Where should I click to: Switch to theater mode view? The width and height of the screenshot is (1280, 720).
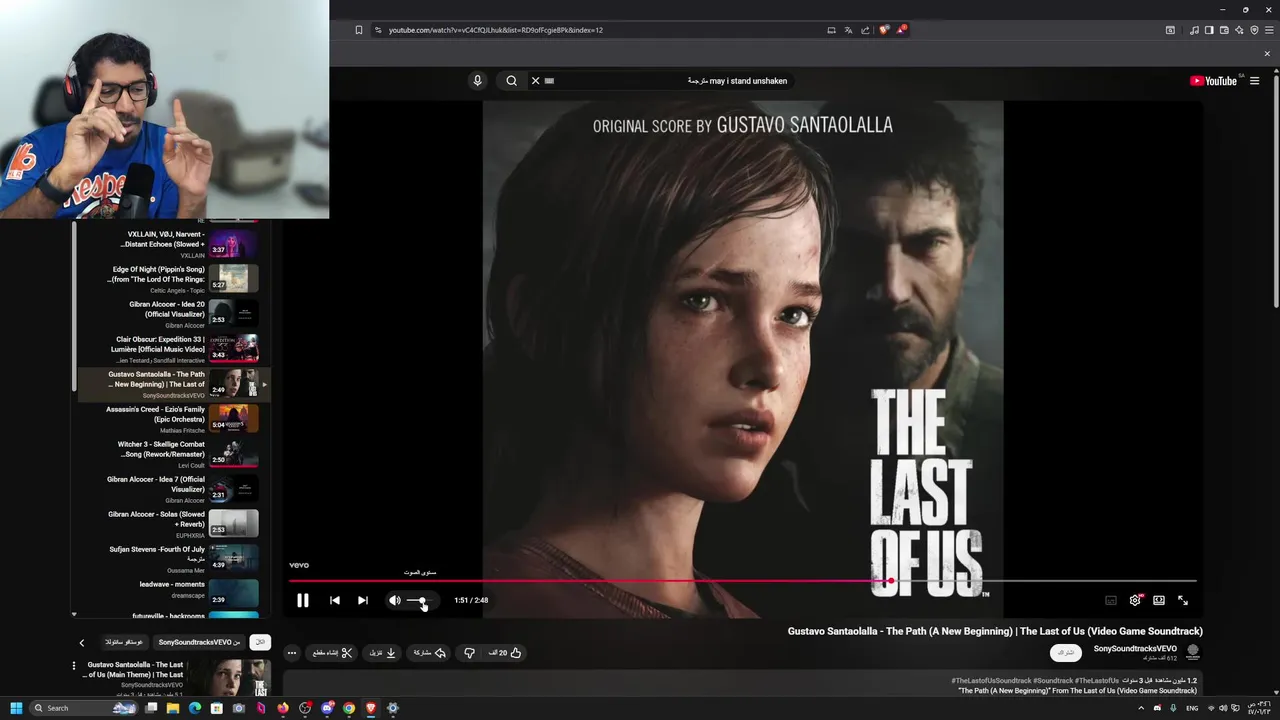(x=1159, y=600)
